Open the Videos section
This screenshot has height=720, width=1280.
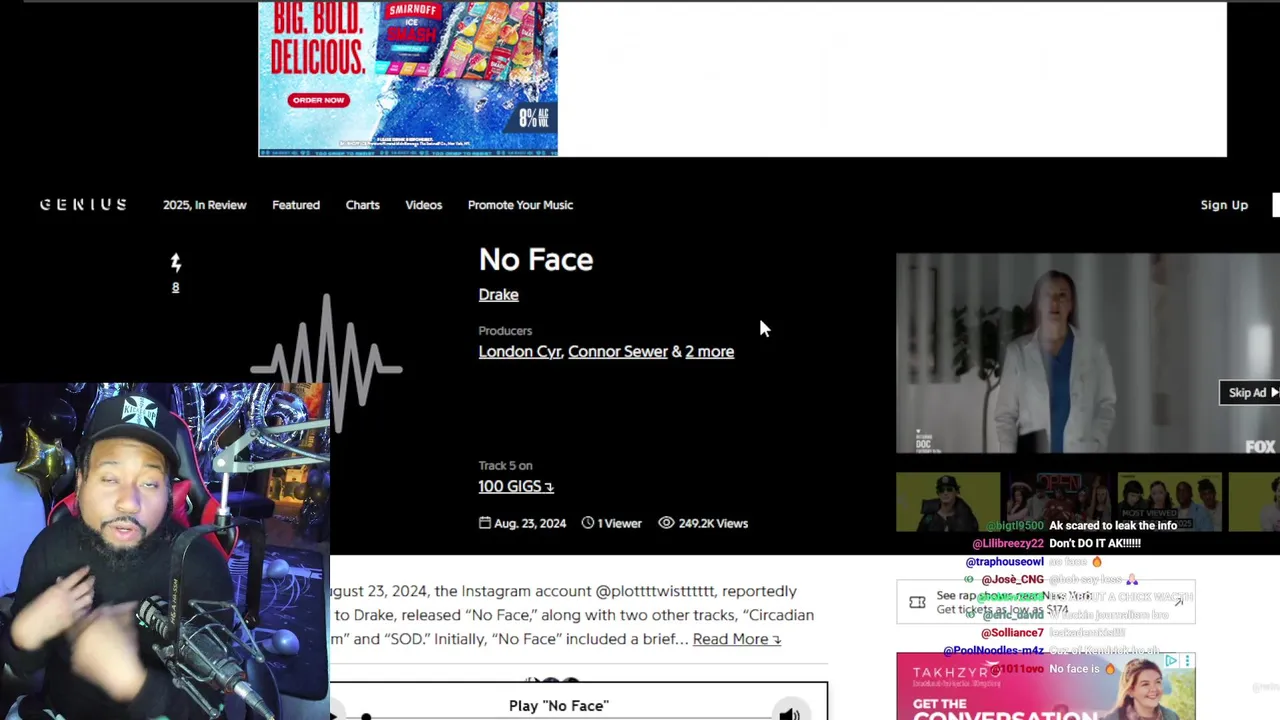(423, 205)
